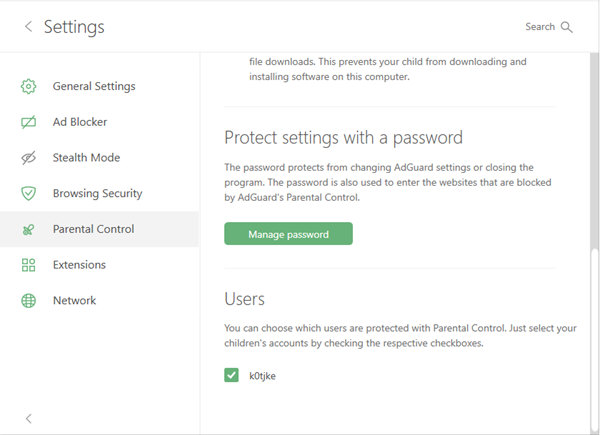Click the Settings page title

74,27
